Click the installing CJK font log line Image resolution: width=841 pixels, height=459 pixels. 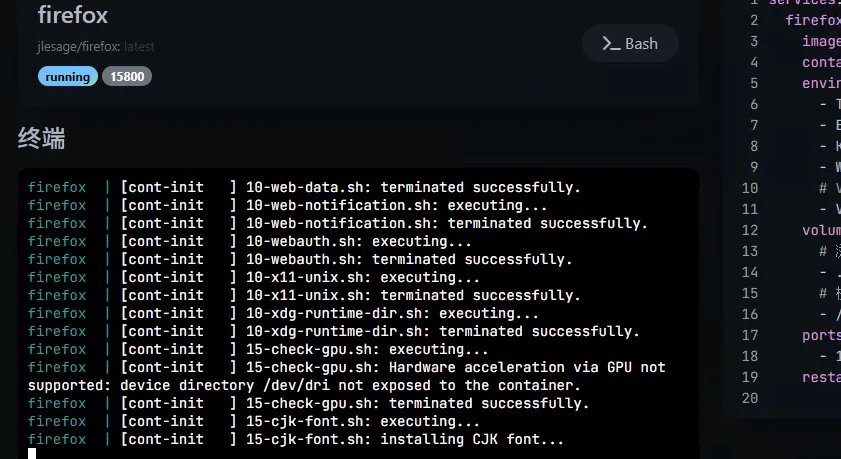405,439
